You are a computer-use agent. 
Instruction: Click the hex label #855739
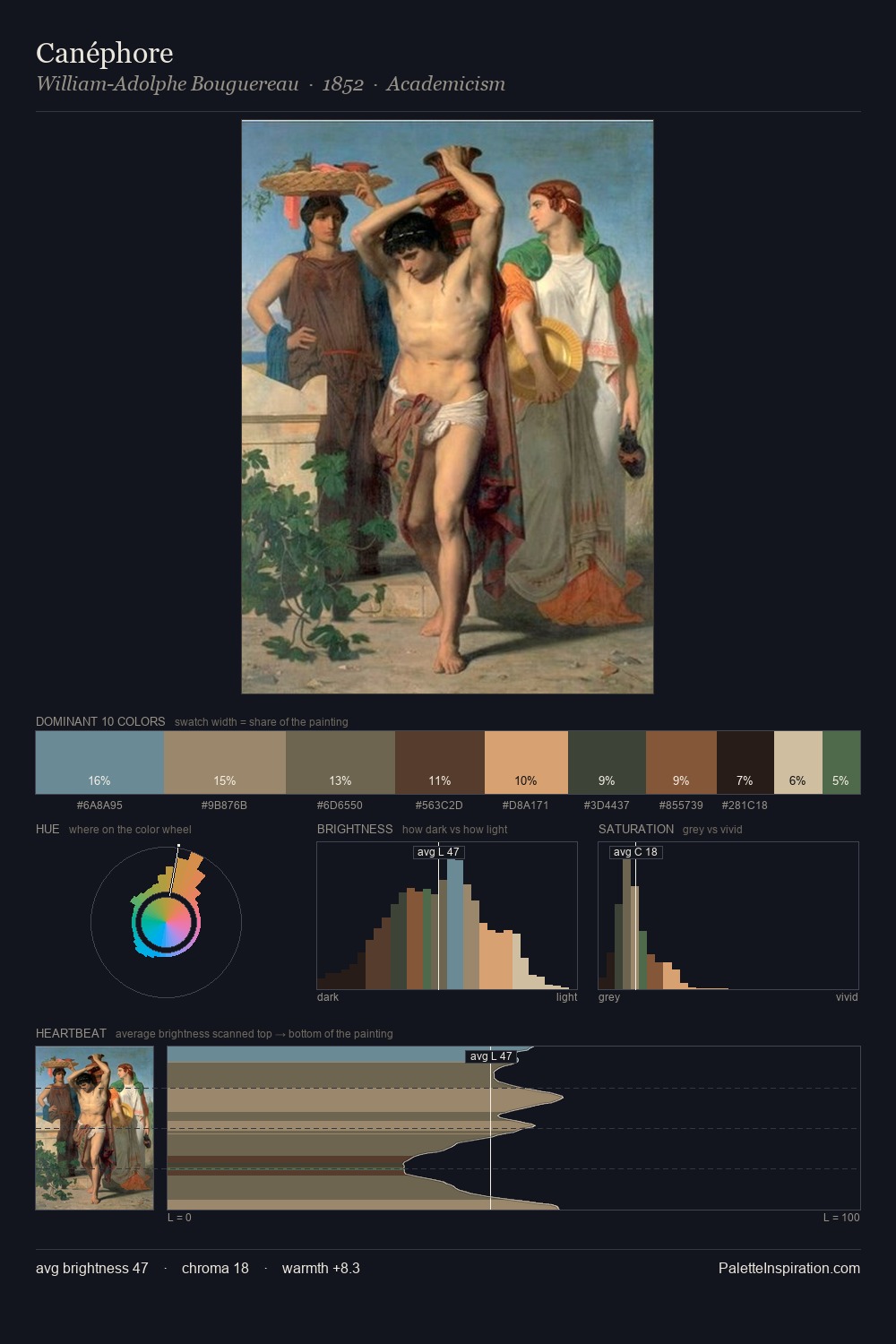coord(681,806)
